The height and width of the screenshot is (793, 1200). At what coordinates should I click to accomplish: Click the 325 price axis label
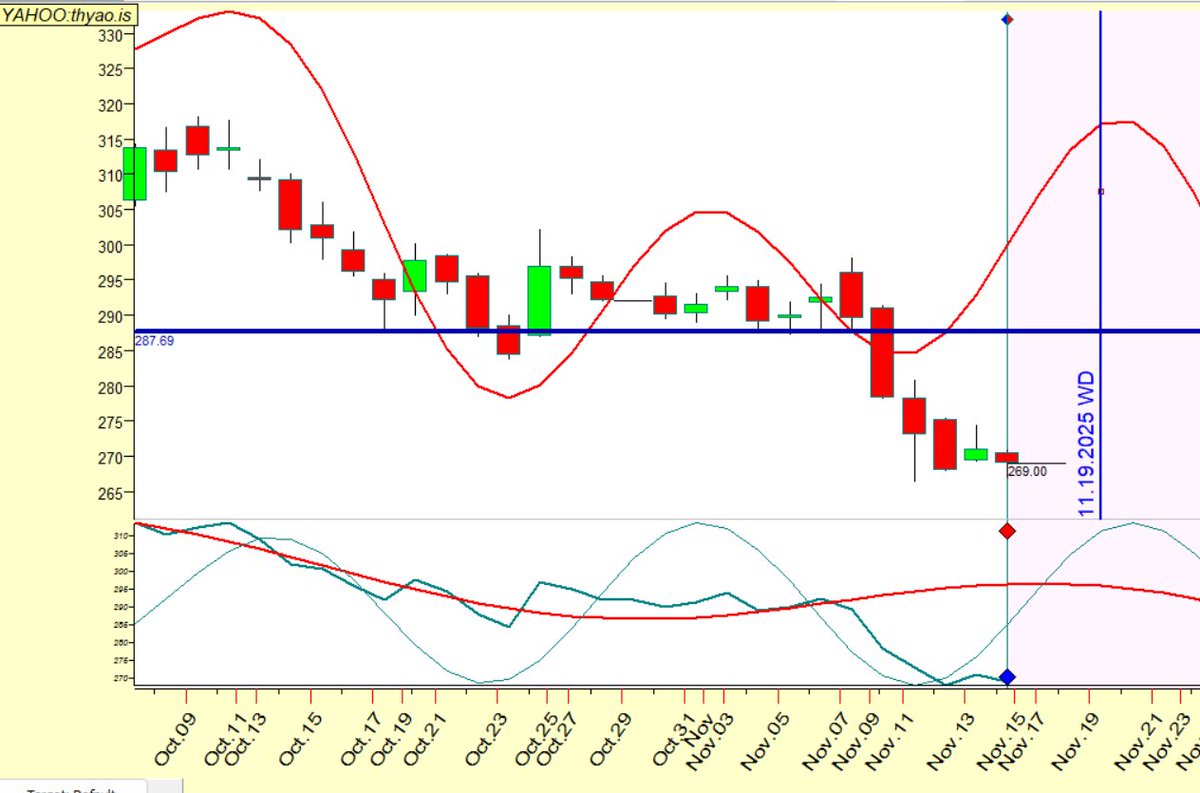tap(108, 70)
